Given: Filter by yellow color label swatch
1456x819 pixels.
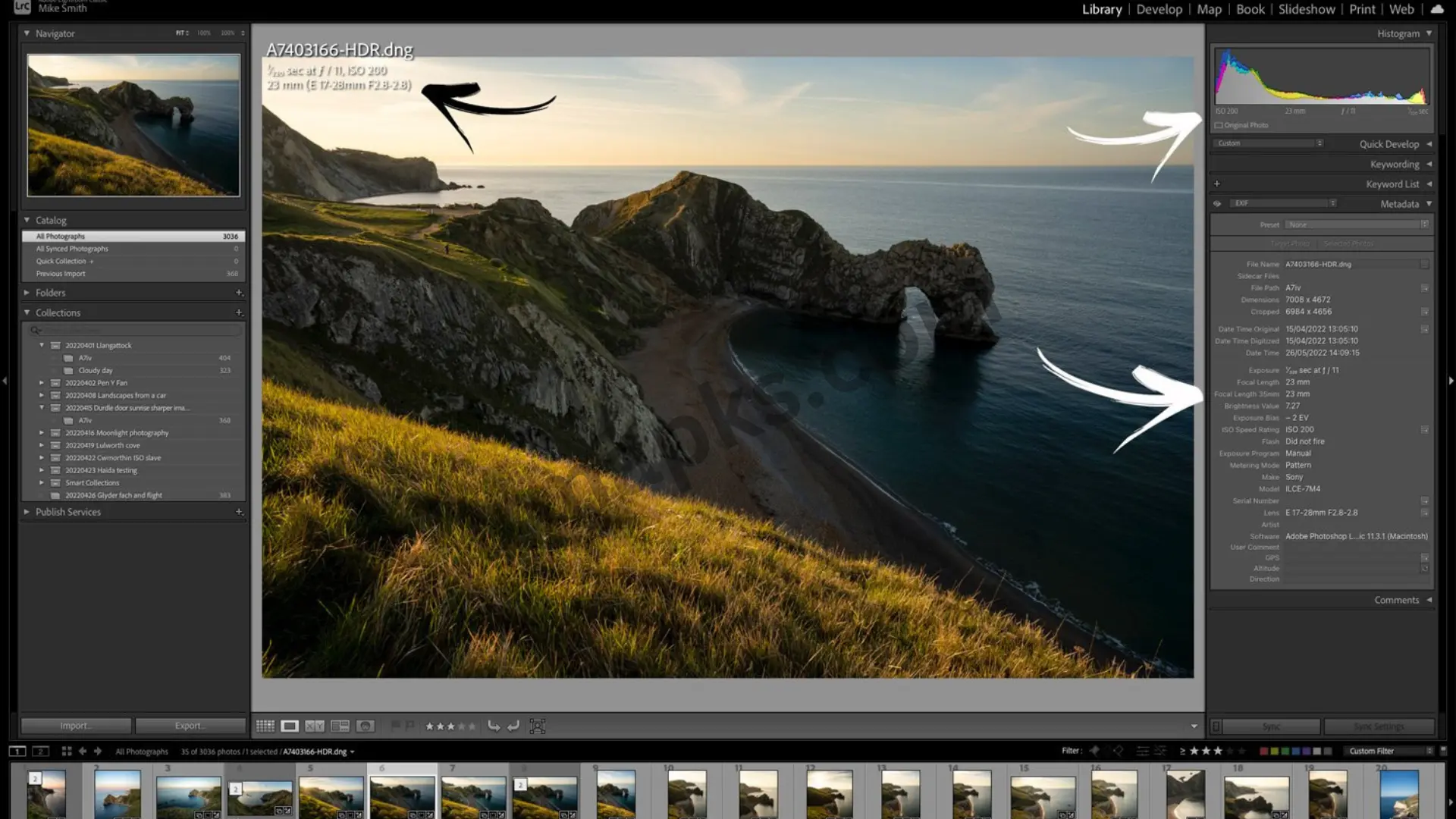Looking at the screenshot, I should coord(1274,751).
